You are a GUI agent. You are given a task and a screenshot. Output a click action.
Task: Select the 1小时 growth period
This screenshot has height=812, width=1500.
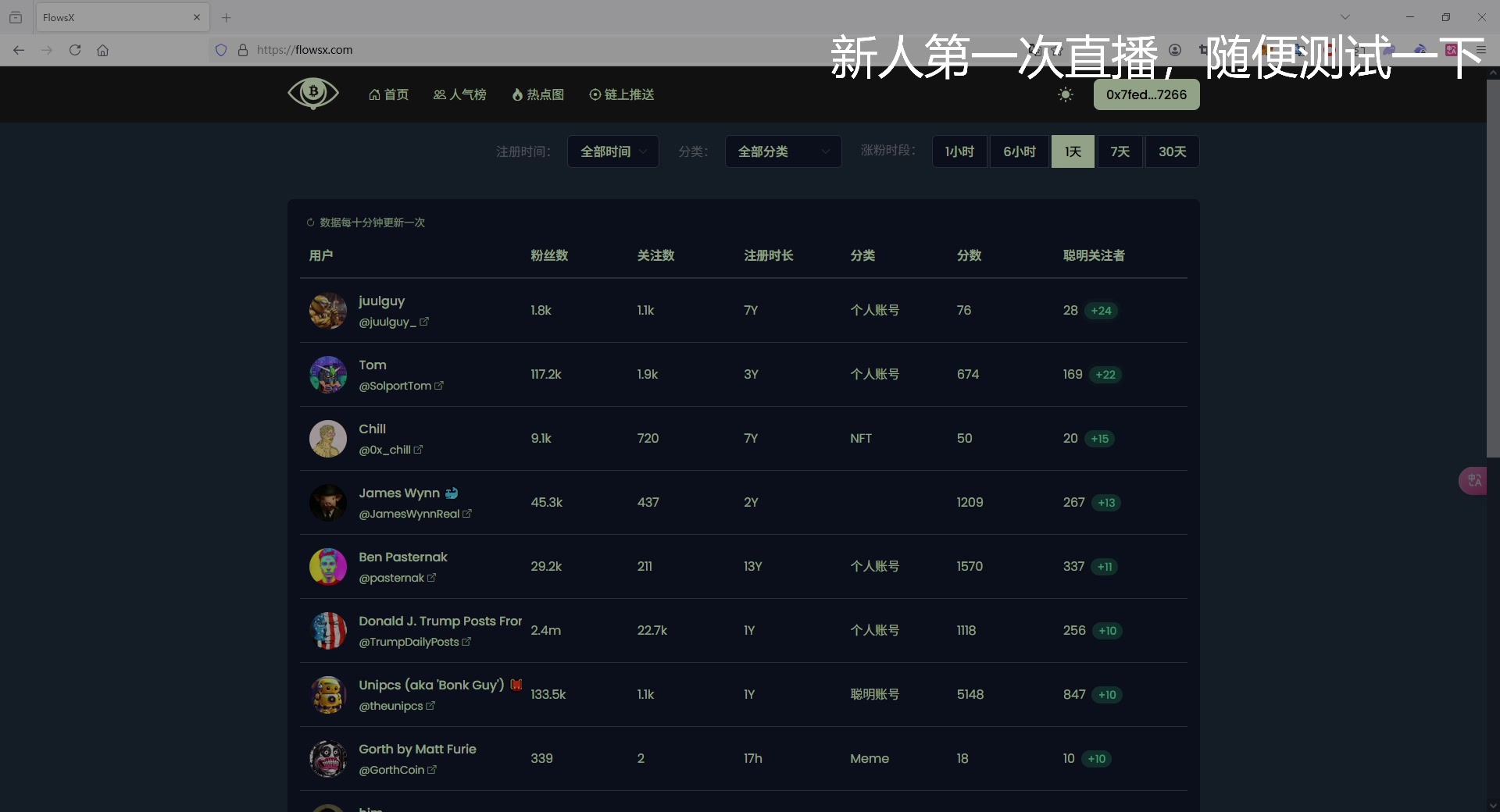tap(959, 151)
